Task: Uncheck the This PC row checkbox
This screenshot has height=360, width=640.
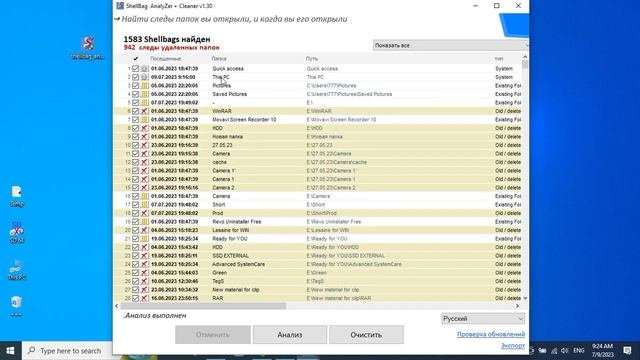Action: coord(136,77)
